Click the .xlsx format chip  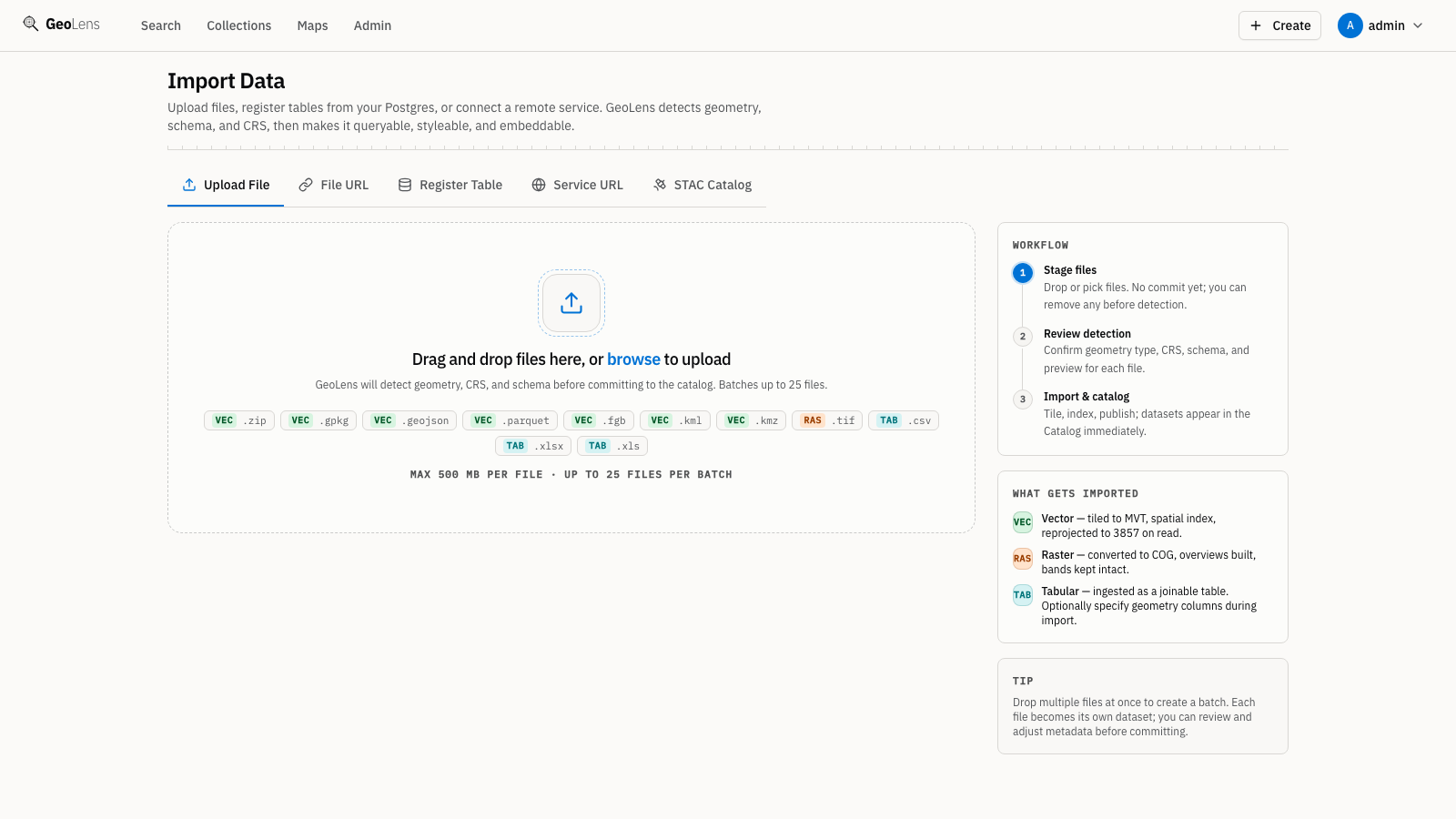pos(533,446)
